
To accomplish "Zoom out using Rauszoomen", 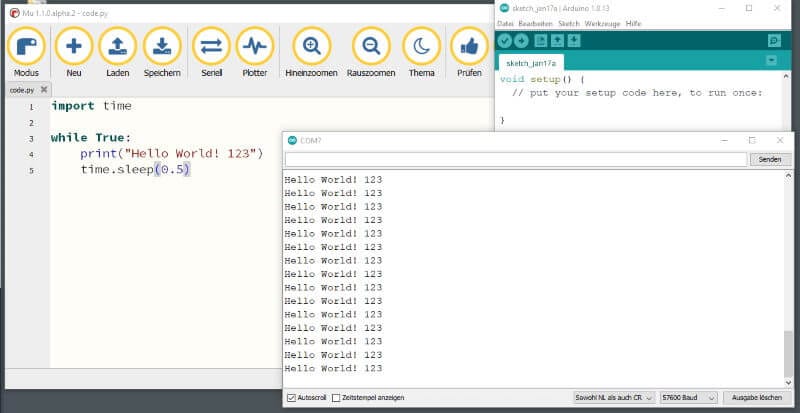I will [x=371, y=46].
